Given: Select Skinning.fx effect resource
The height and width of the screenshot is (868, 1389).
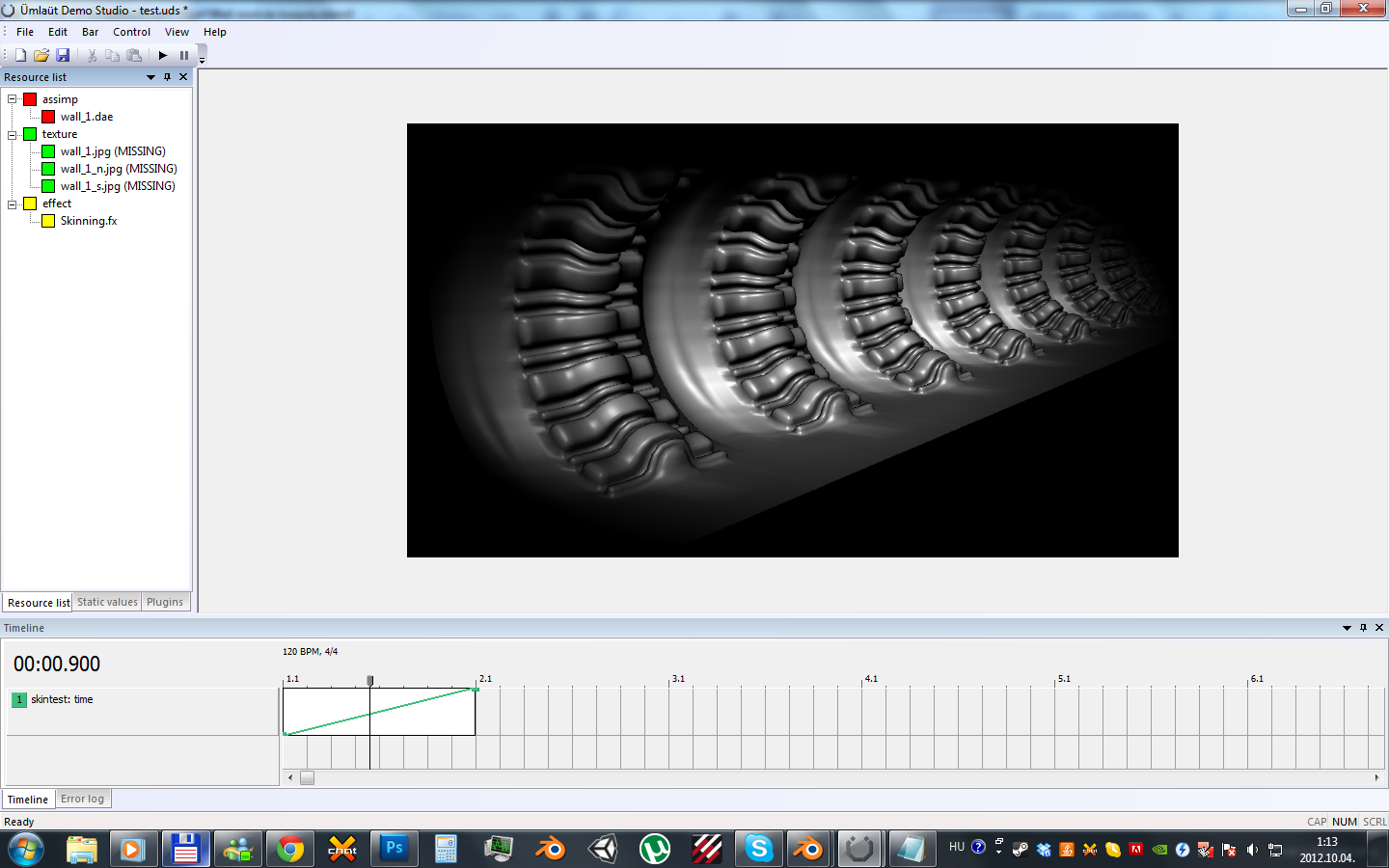Looking at the screenshot, I should point(89,221).
